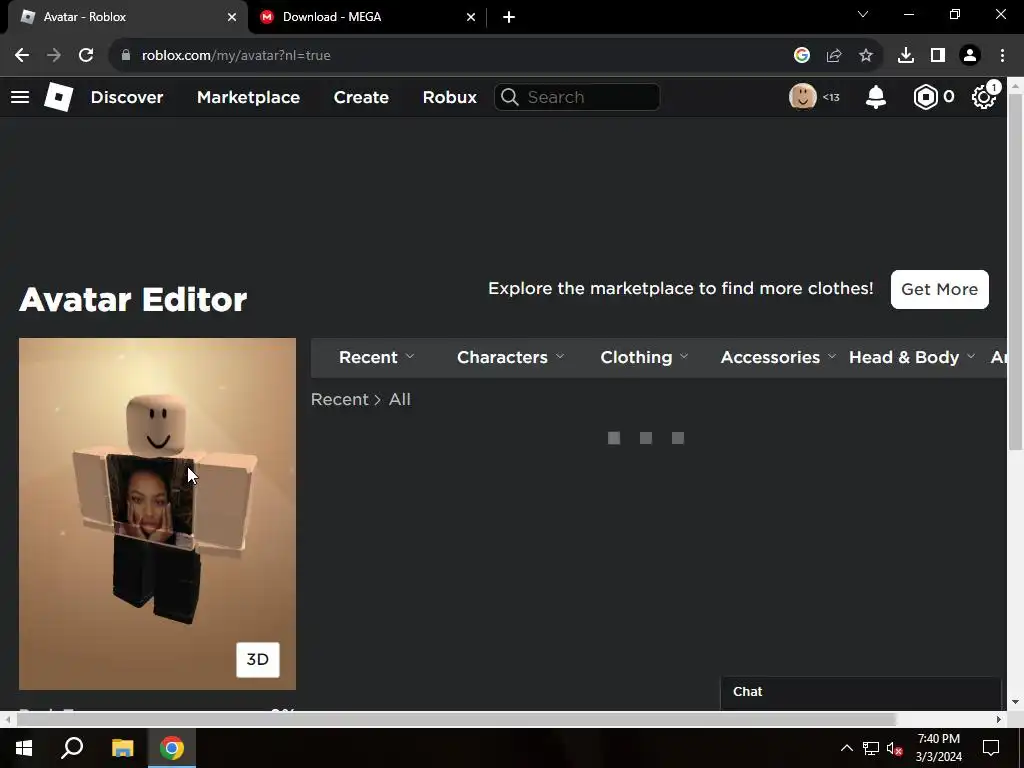Click the All breadcrumb text
Image resolution: width=1024 pixels, height=768 pixels.
[x=400, y=400]
